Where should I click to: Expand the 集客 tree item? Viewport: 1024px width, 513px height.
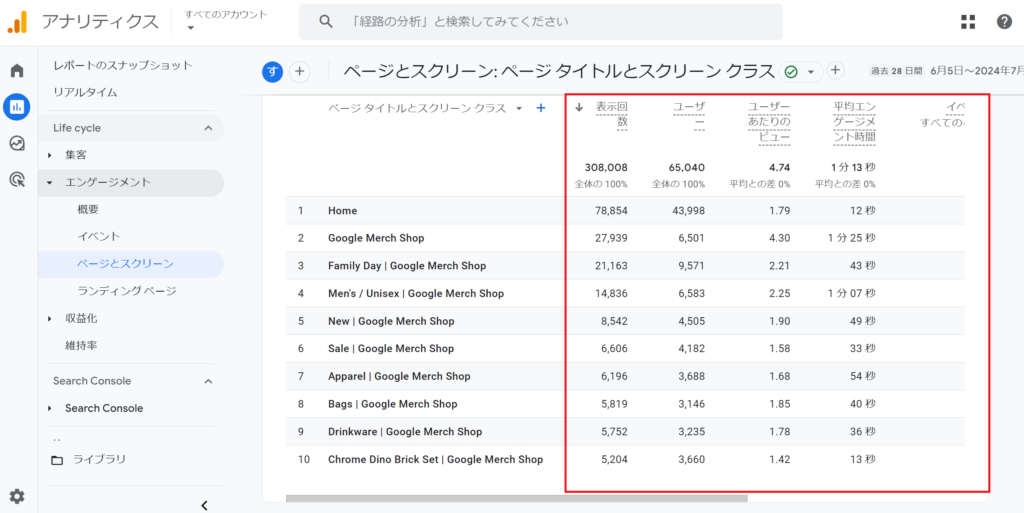[51, 155]
